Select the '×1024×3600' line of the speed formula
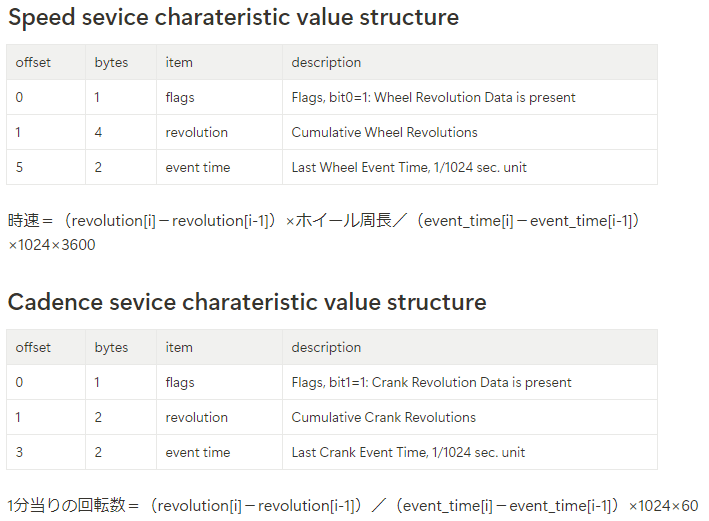This screenshot has width=709, height=521. coord(52,245)
